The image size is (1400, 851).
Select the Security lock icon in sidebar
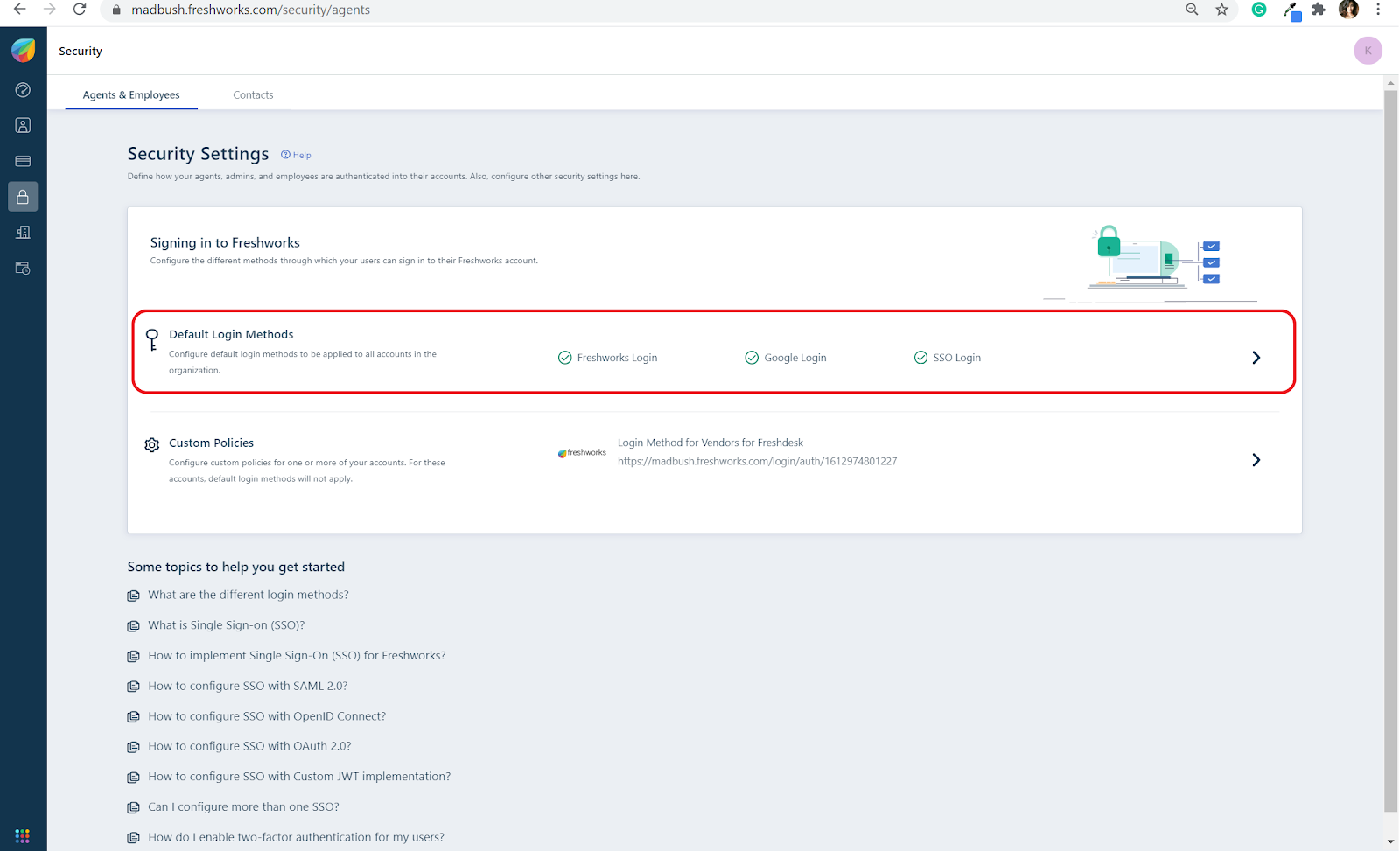click(23, 197)
